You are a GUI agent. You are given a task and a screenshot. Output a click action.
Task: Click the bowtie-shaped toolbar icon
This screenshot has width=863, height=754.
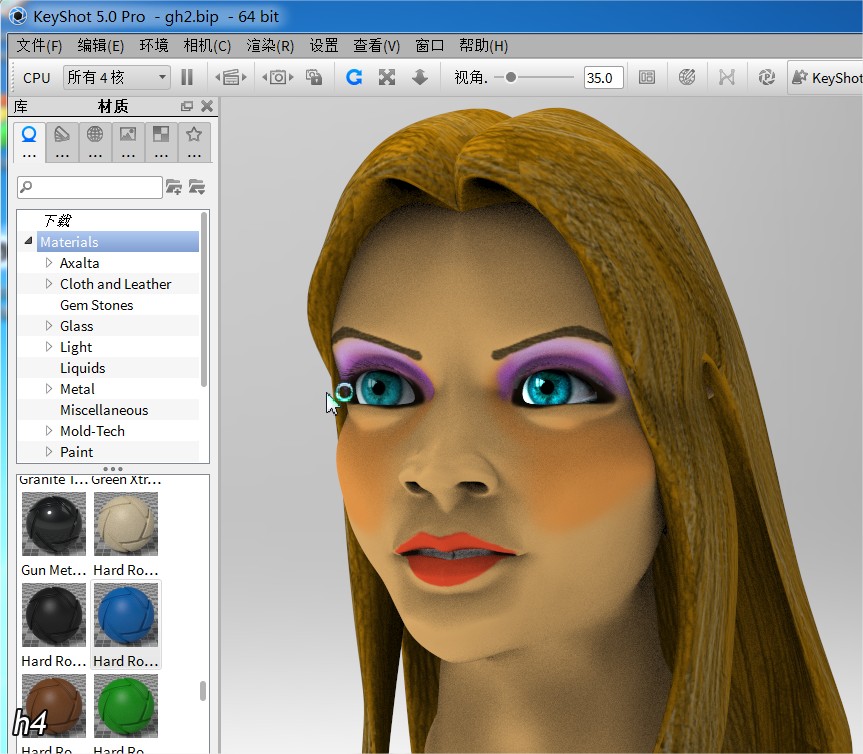click(727, 77)
